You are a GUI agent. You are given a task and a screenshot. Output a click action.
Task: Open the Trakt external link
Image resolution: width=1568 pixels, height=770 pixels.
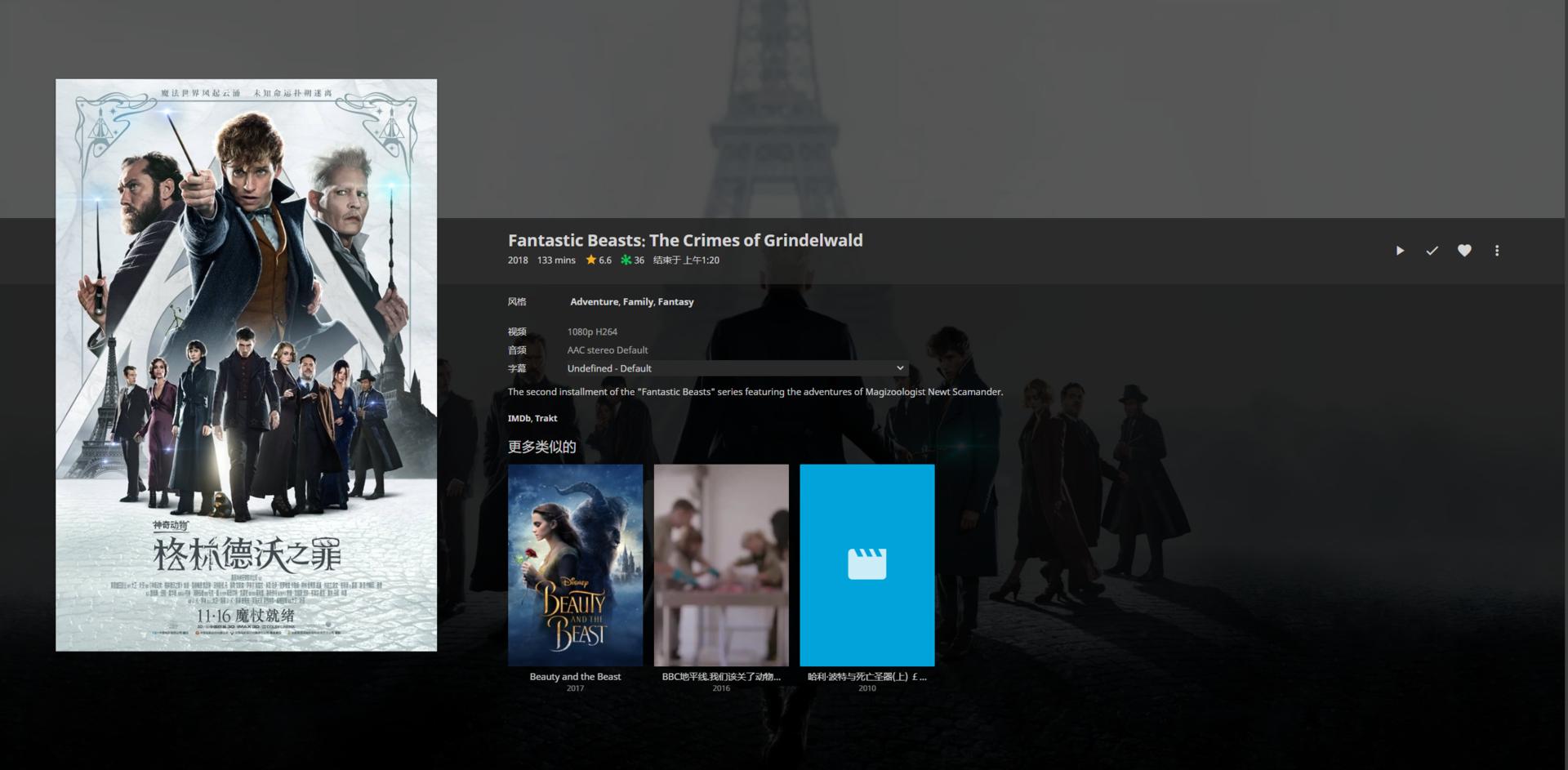tap(546, 418)
